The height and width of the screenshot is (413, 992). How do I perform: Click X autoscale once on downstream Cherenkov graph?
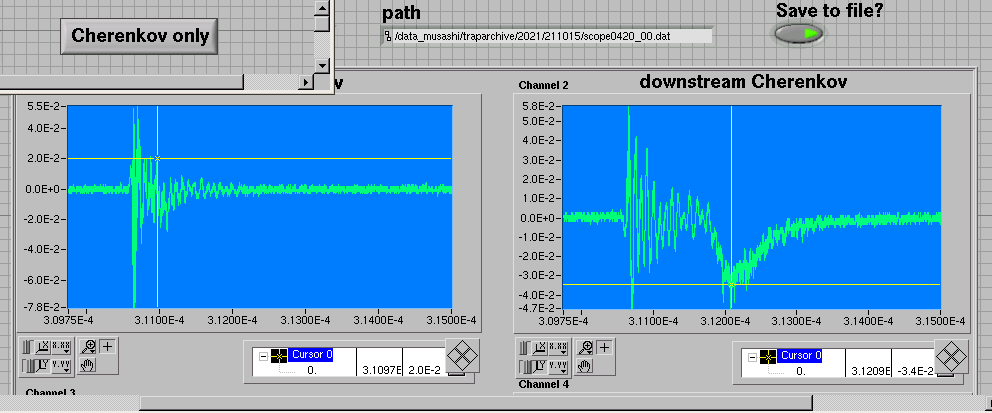(540, 347)
